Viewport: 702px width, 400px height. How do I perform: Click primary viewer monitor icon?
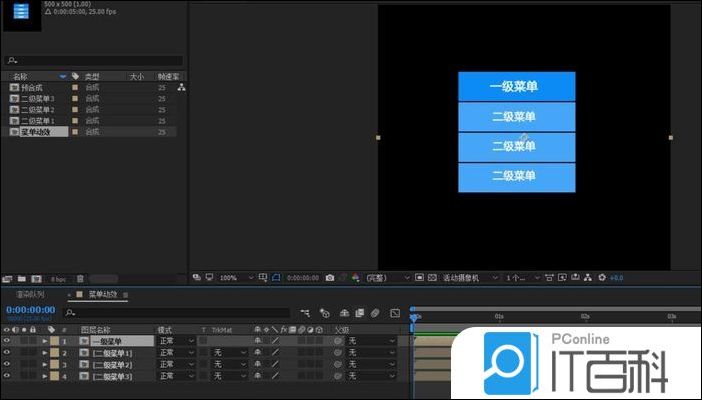pyautogui.click(x=210, y=277)
